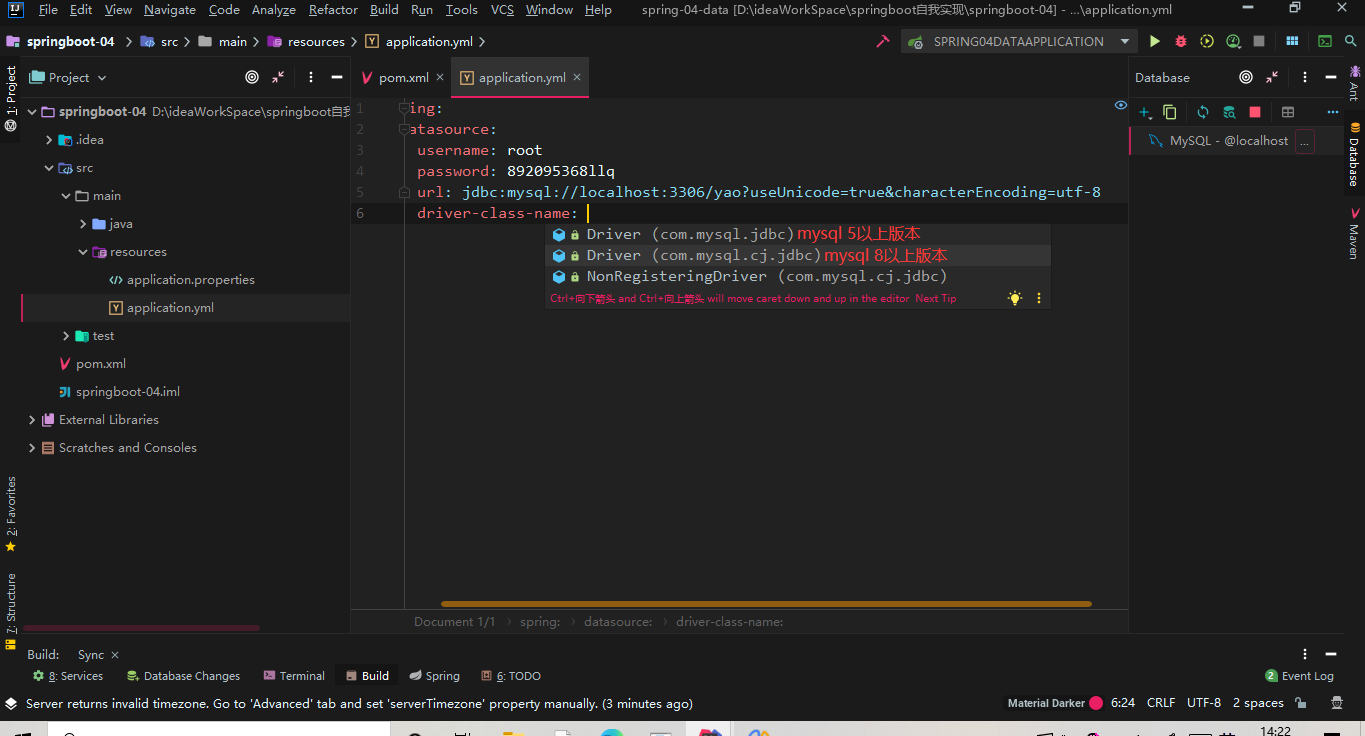Run with Coverage icon in toolbar
1365x736 pixels.
click(1207, 41)
